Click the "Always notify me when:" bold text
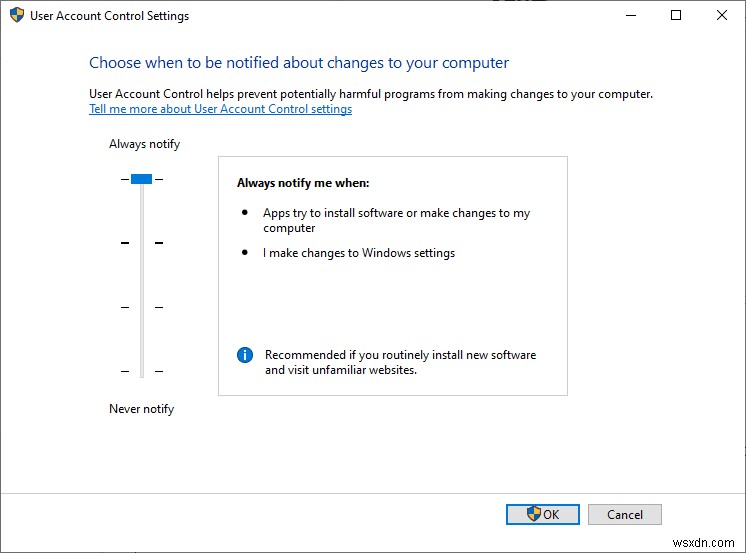The image size is (746, 553). pos(303,183)
